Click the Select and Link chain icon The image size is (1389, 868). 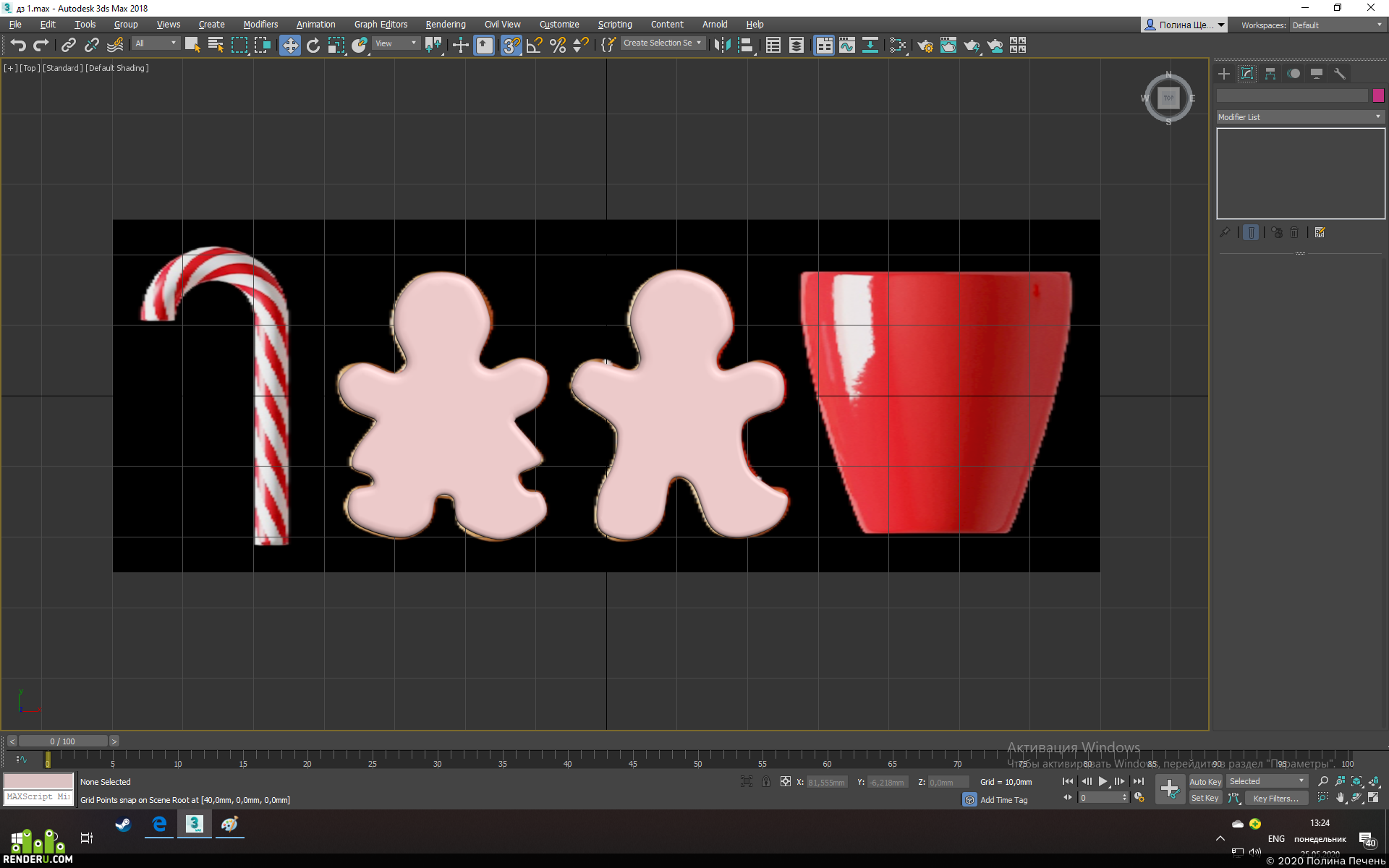68,45
